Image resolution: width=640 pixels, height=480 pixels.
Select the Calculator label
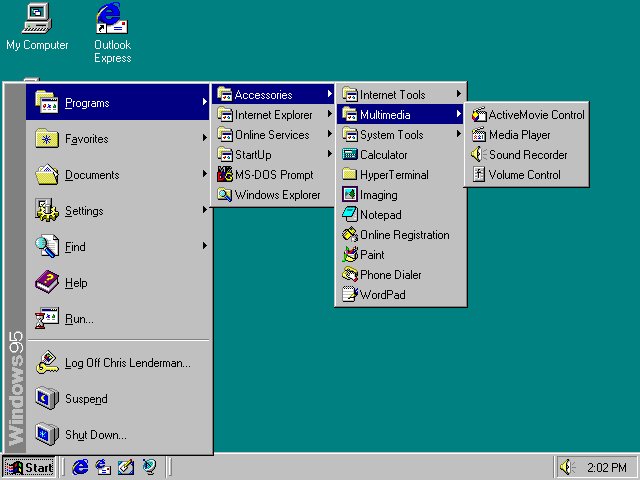tap(384, 155)
